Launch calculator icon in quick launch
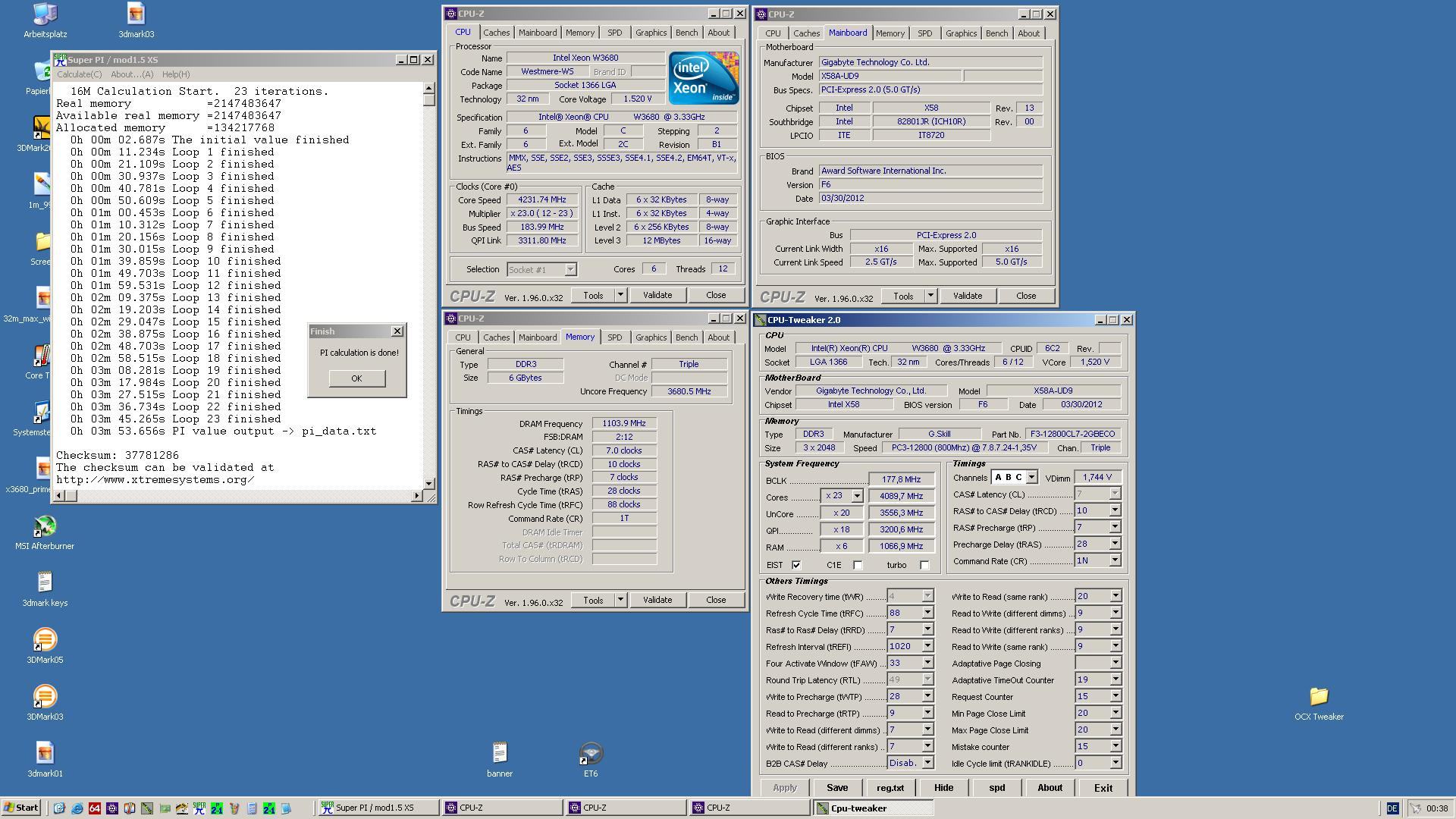The height and width of the screenshot is (819, 1456). [252, 808]
